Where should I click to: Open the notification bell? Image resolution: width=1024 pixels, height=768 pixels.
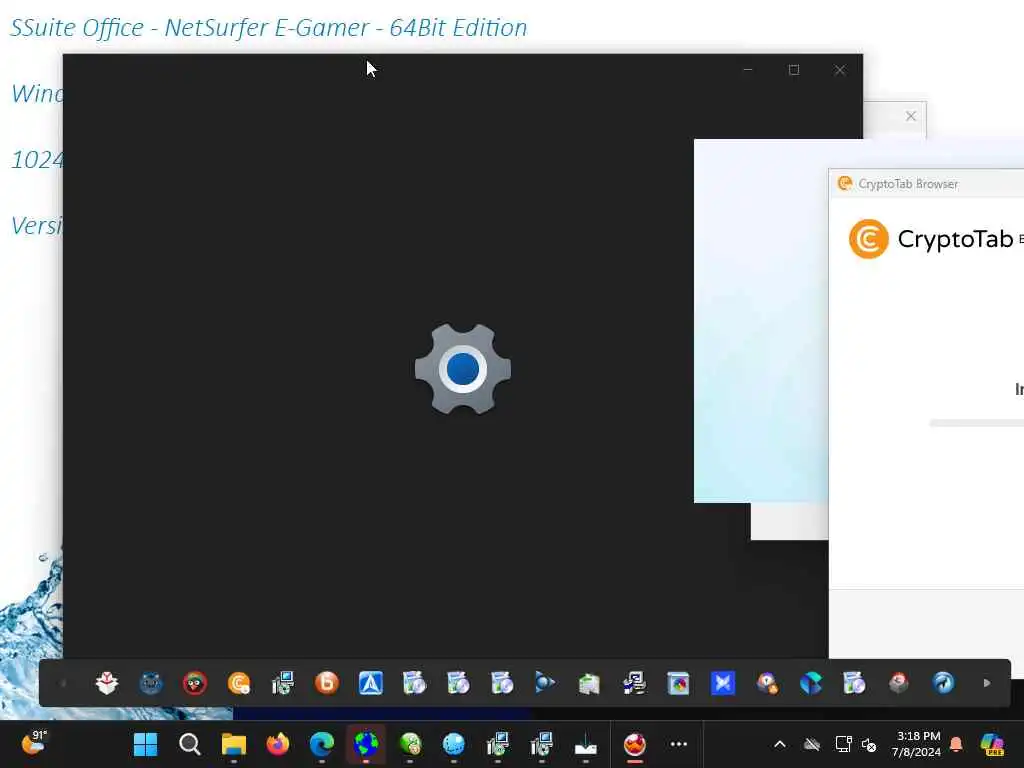956,744
